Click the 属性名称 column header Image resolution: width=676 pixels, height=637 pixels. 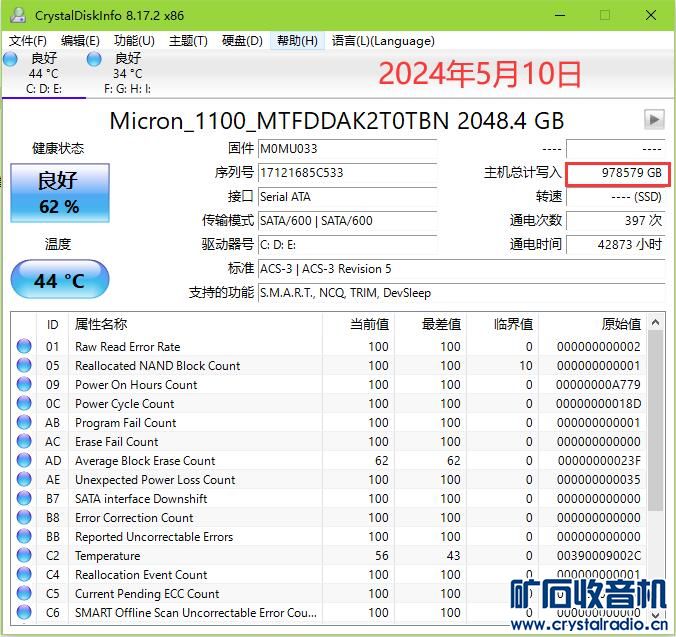[x=195, y=324]
